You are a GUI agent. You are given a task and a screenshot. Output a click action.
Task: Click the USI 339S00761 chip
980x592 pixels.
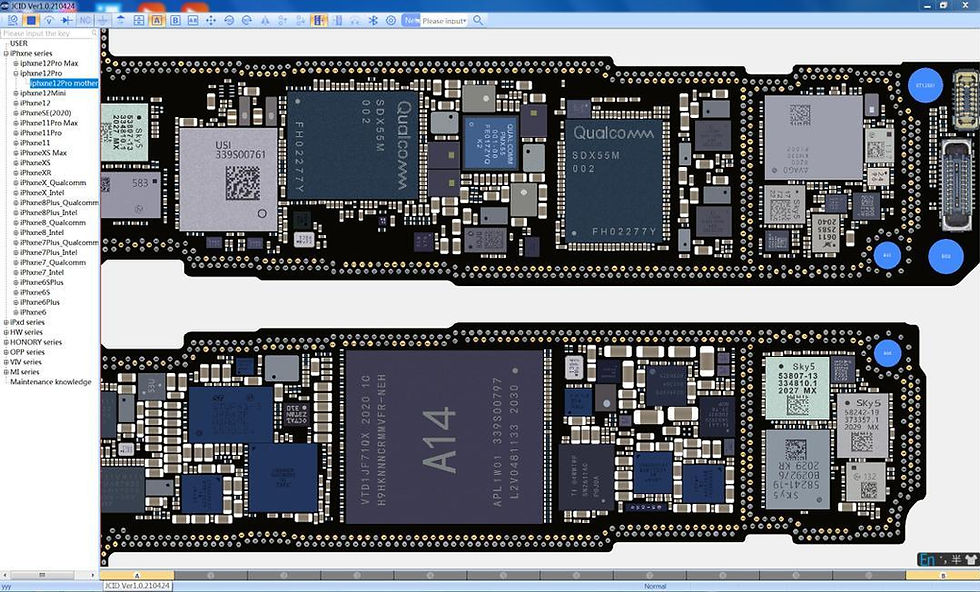pyautogui.click(x=229, y=179)
